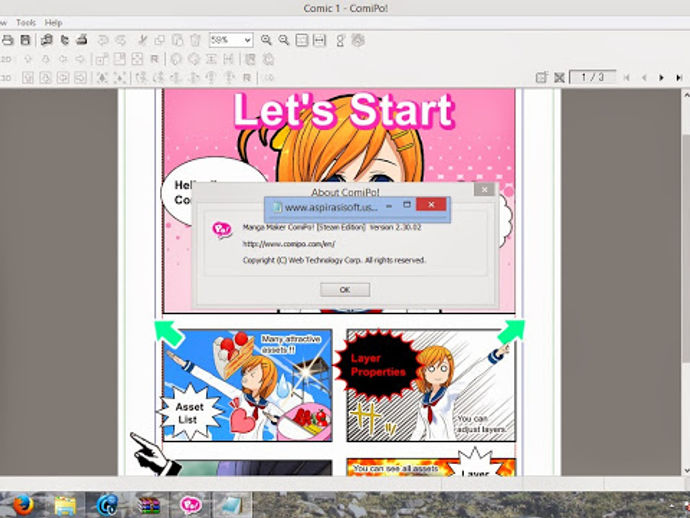Click the Delete trash can icon
The image size is (690, 518).
pos(195,40)
